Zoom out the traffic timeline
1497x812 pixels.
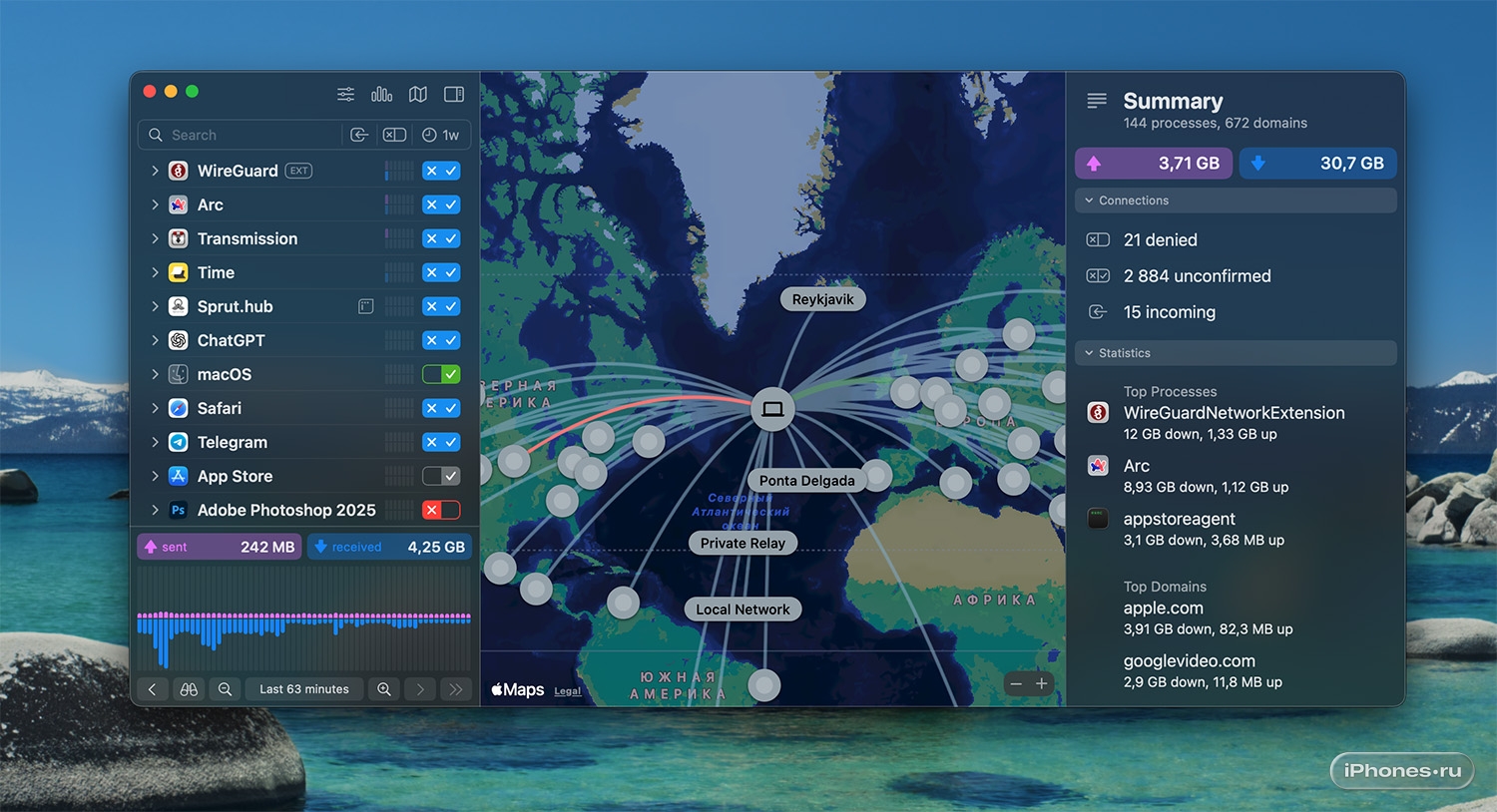coord(226,689)
